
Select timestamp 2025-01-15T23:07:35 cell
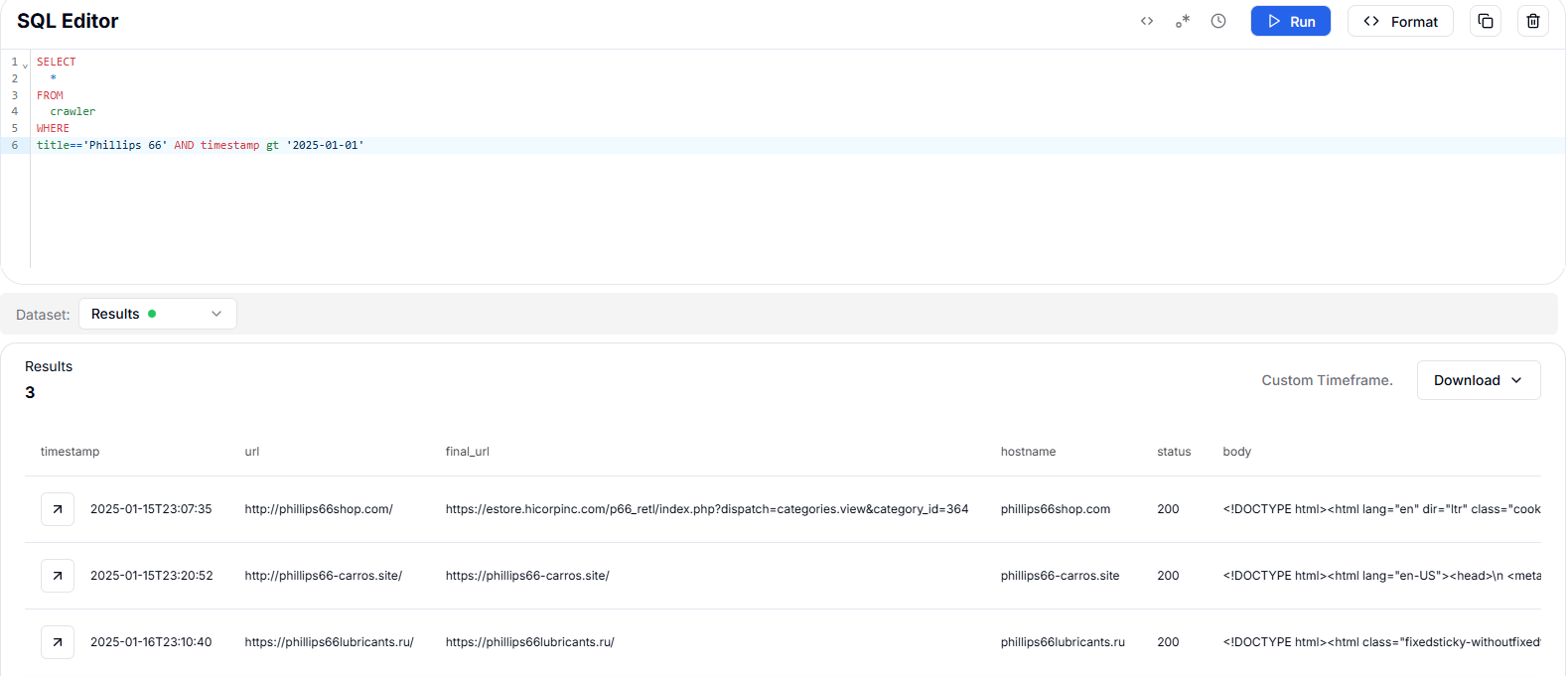coord(151,509)
